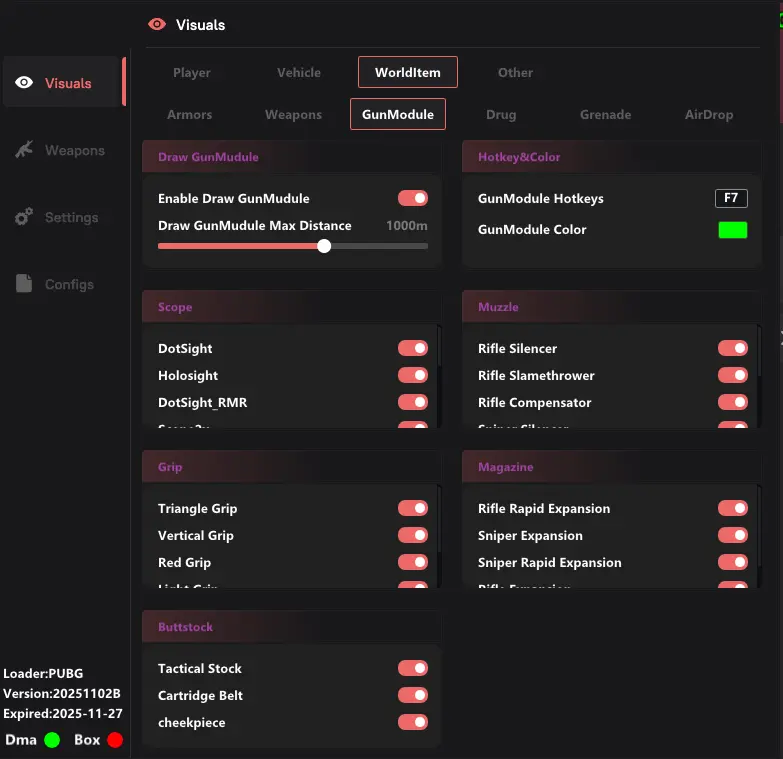Click the F7 GunModule hotkey button
Viewport: 783px width, 759px height.
[x=731, y=198]
